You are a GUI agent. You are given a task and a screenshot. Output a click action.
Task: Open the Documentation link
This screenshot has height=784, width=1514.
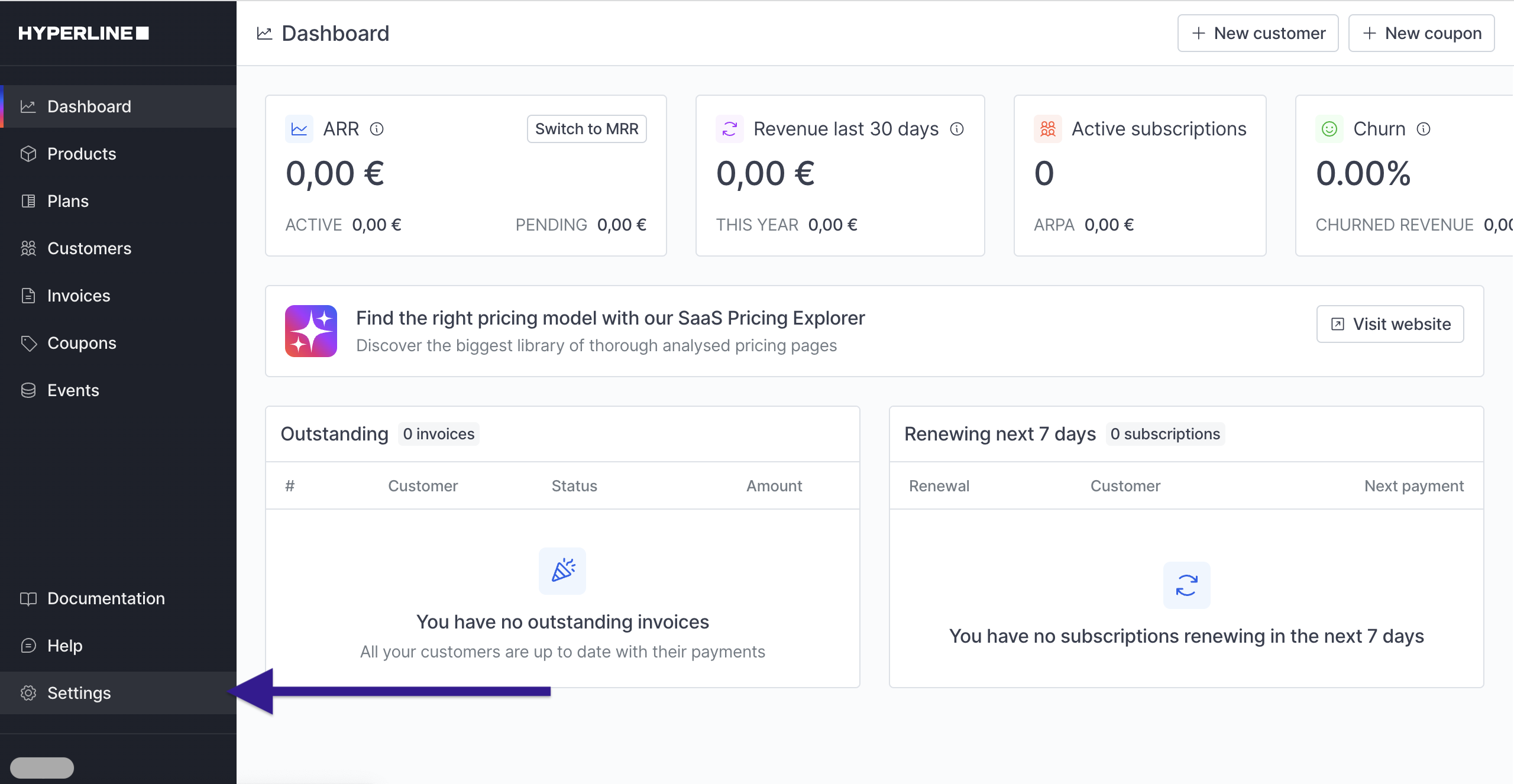[106, 598]
